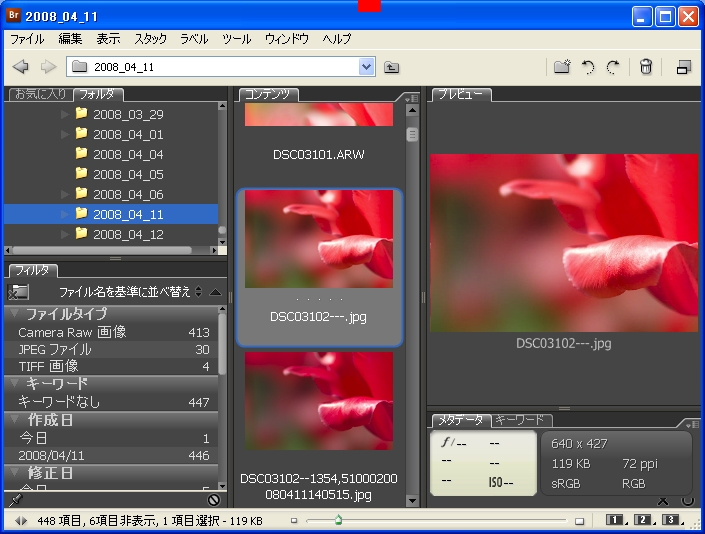Select the フォルダ tab
Viewport: 705px width, 534px height.
pyautogui.click(x=97, y=94)
